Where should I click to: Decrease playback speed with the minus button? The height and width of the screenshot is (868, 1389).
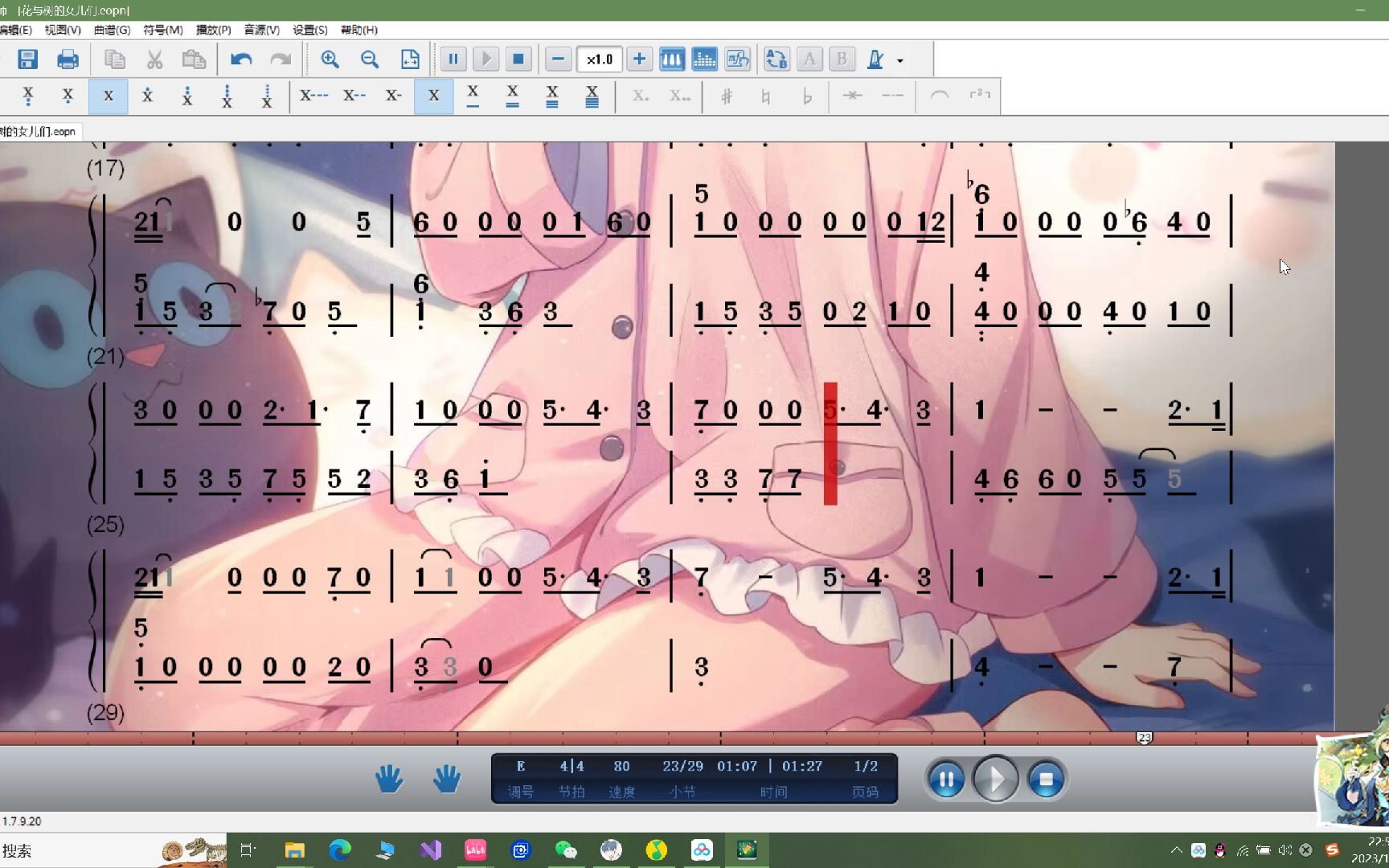tap(558, 59)
